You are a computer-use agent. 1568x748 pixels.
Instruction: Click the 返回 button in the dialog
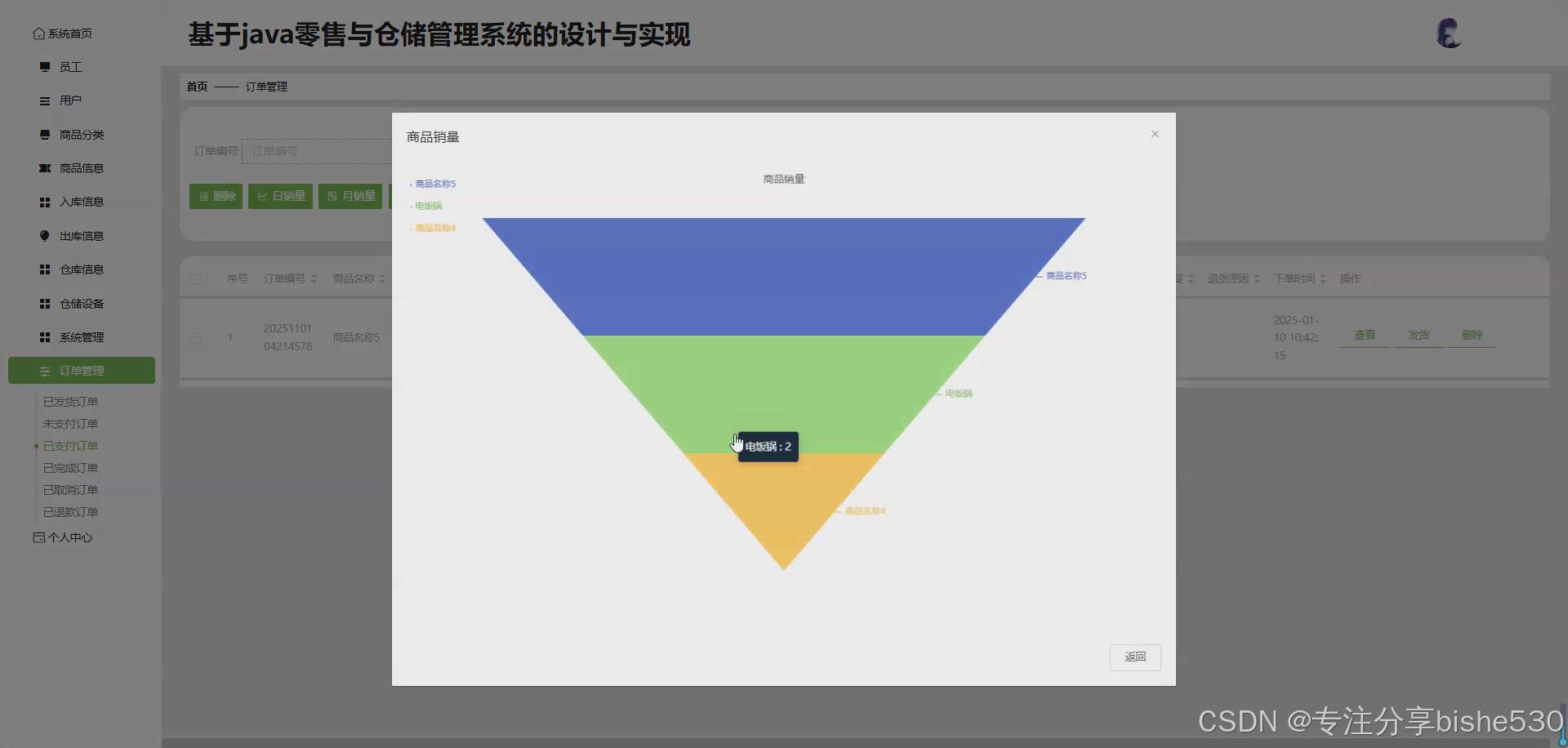coord(1135,657)
